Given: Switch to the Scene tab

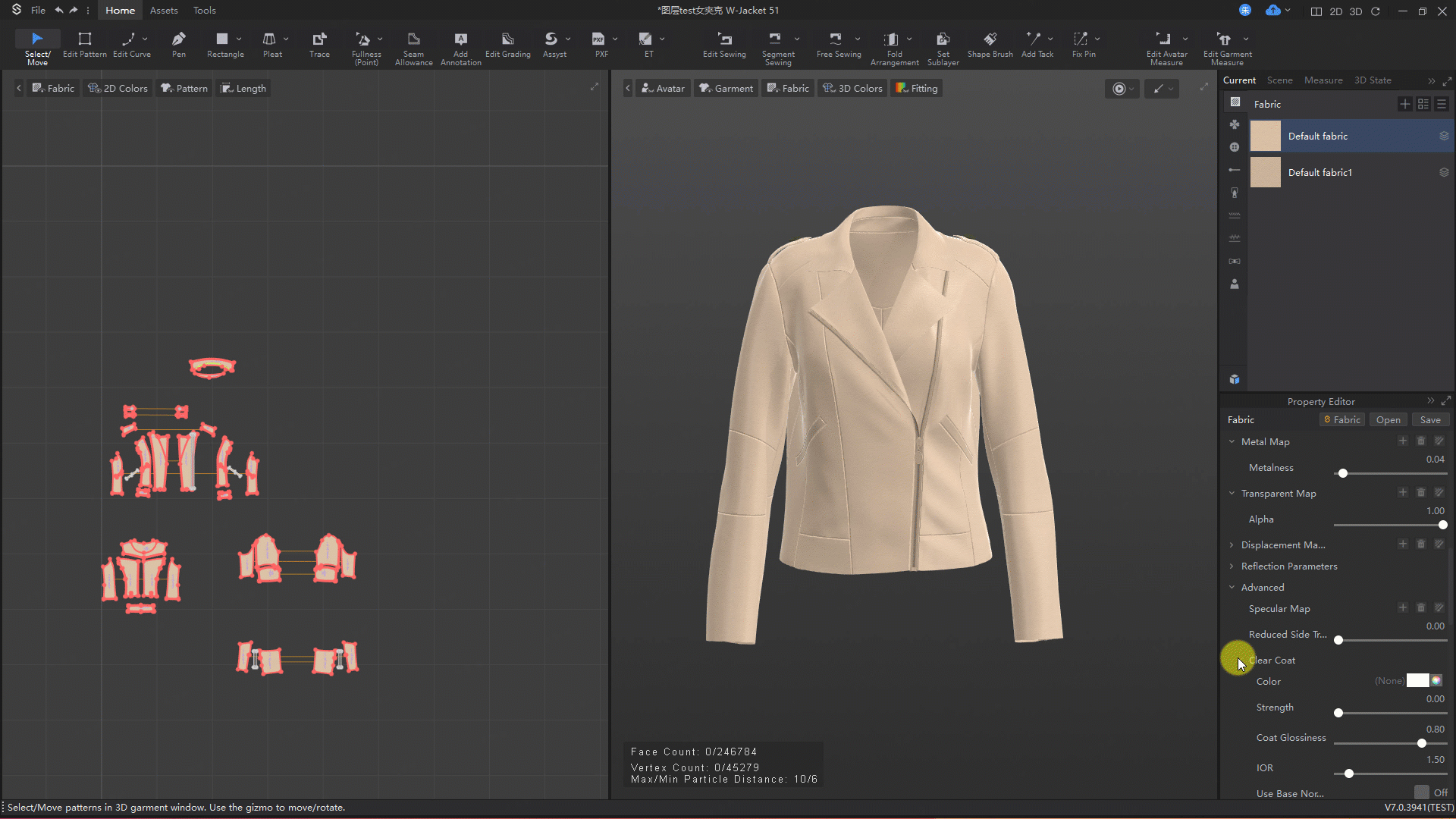Looking at the screenshot, I should [x=1279, y=80].
